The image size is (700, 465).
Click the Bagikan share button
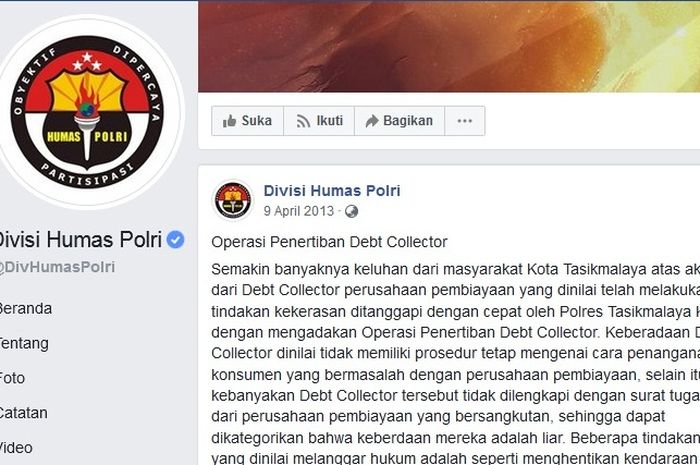point(400,121)
